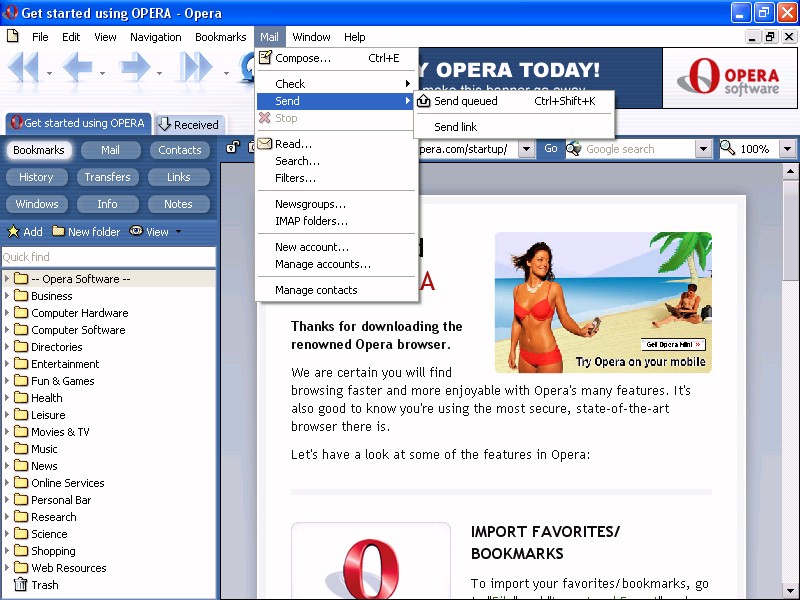Click the Quick find input field
The image size is (800, 600).
point(108,257)
